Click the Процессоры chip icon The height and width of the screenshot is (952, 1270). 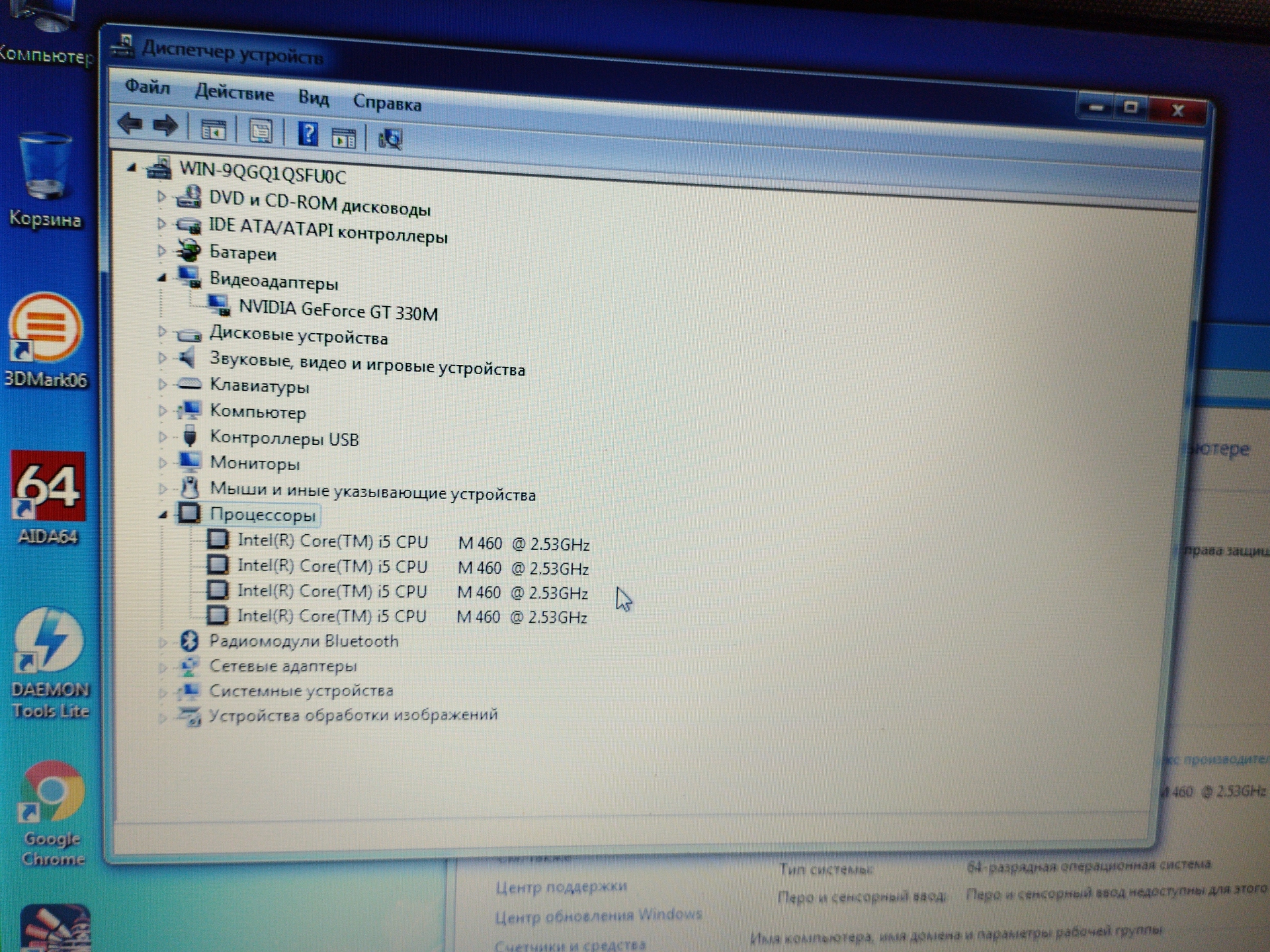pos(190,513)
